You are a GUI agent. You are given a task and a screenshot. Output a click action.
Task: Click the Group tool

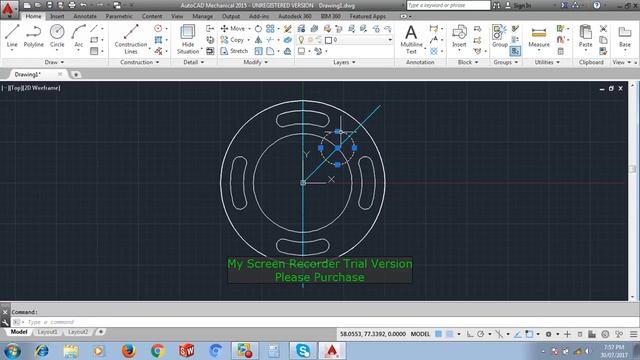[500, 36]
